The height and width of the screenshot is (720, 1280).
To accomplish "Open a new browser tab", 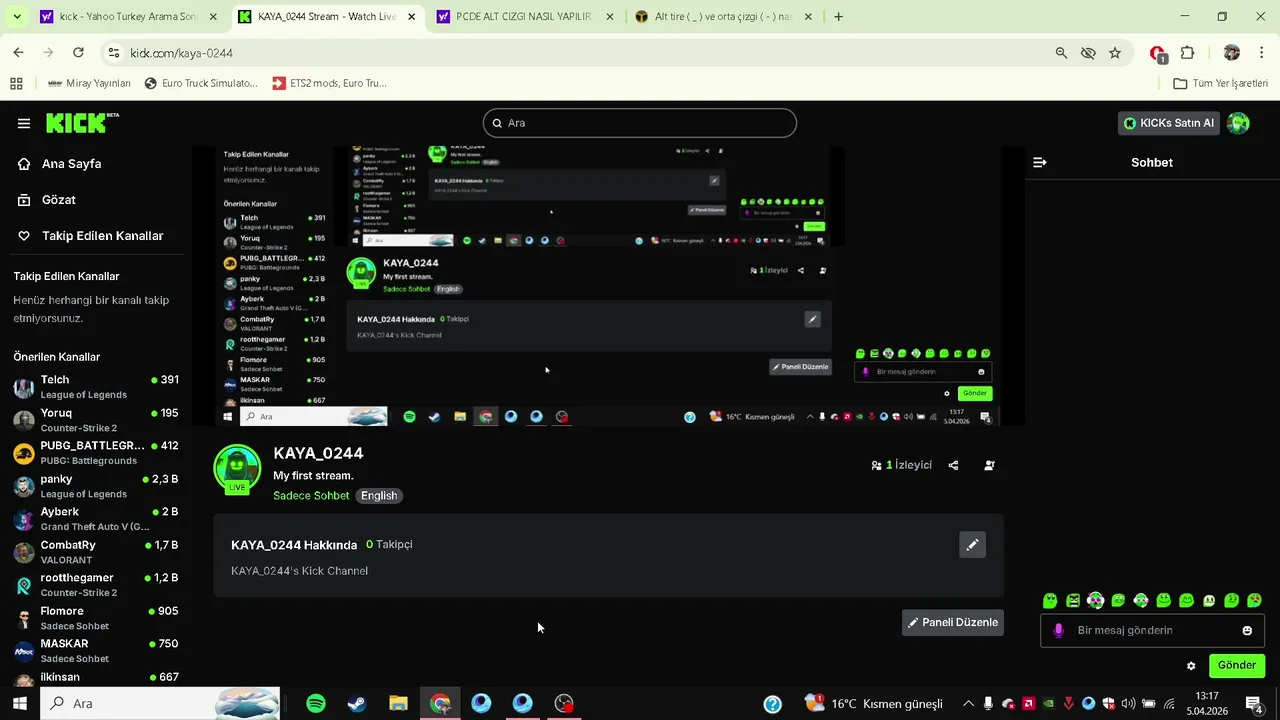I will (838, 17).
